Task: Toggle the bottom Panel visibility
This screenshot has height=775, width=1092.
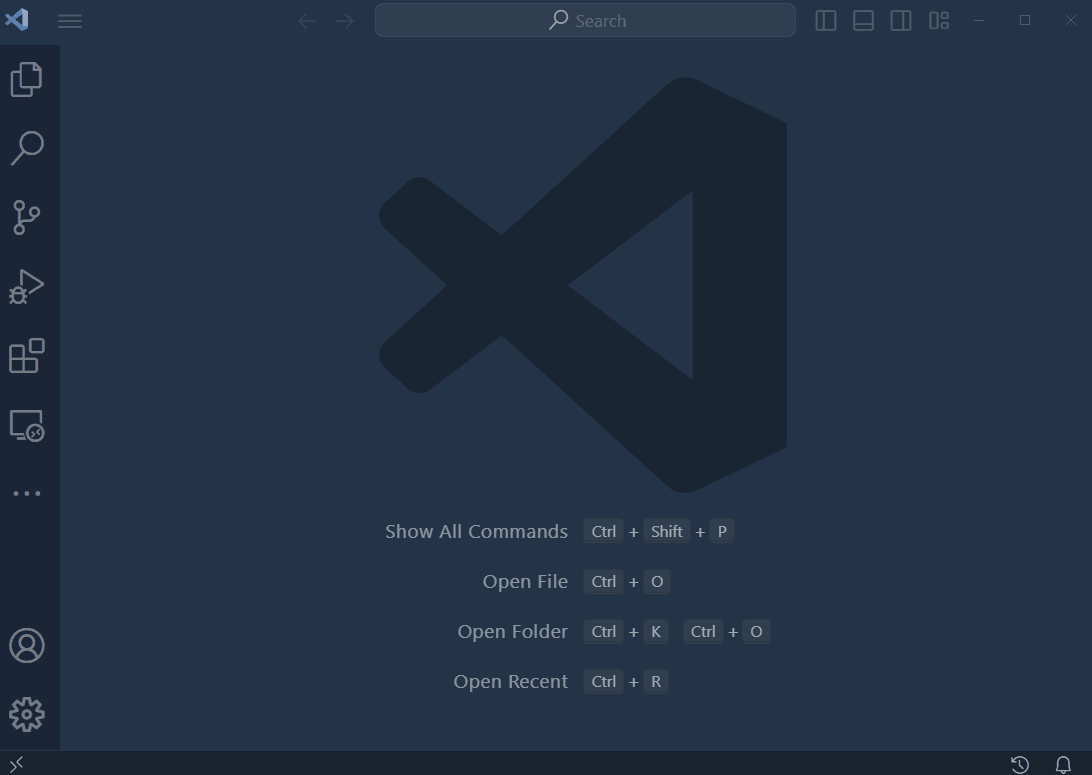Action: 863,21
